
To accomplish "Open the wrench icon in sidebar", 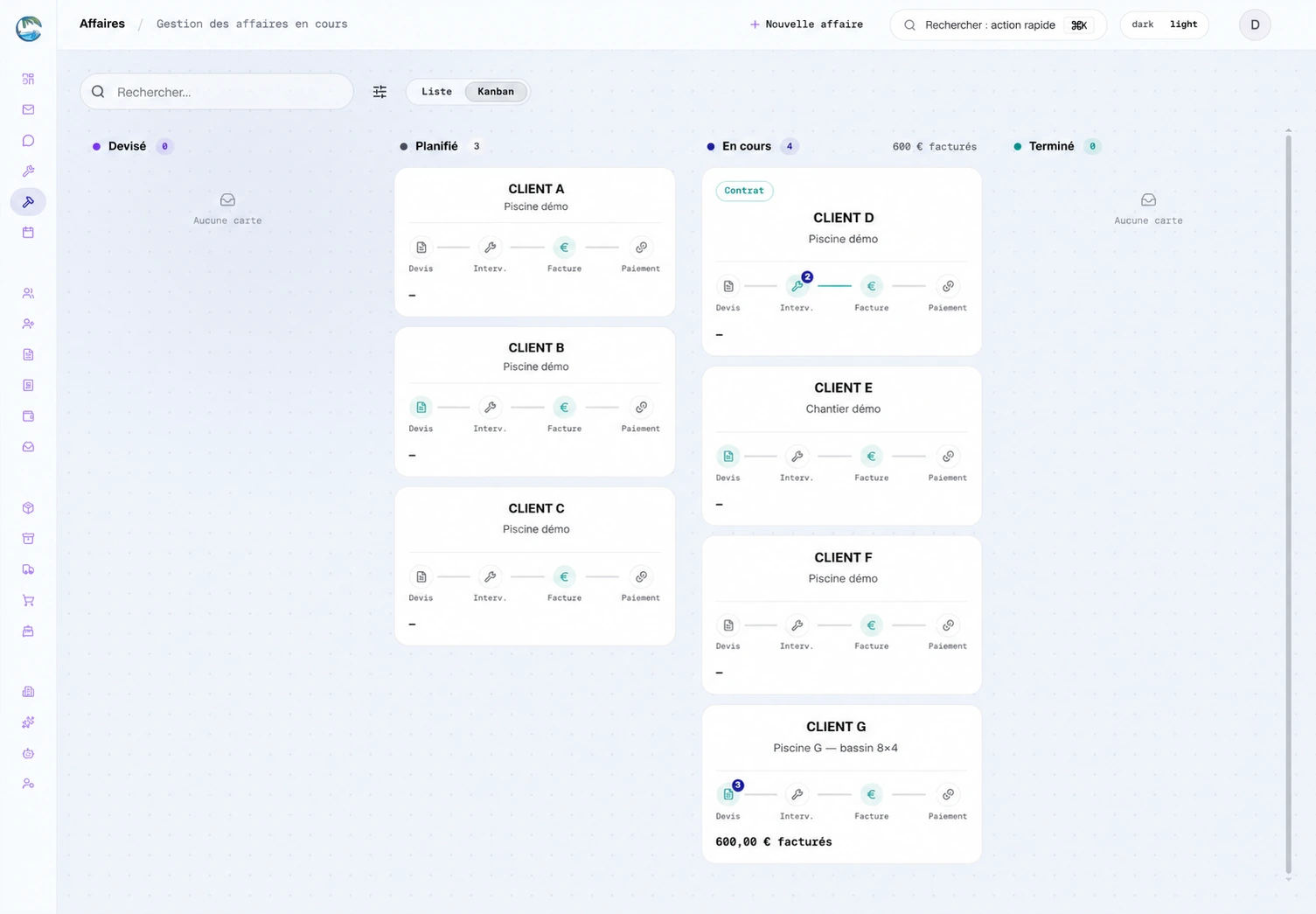I will coord(28,171).
